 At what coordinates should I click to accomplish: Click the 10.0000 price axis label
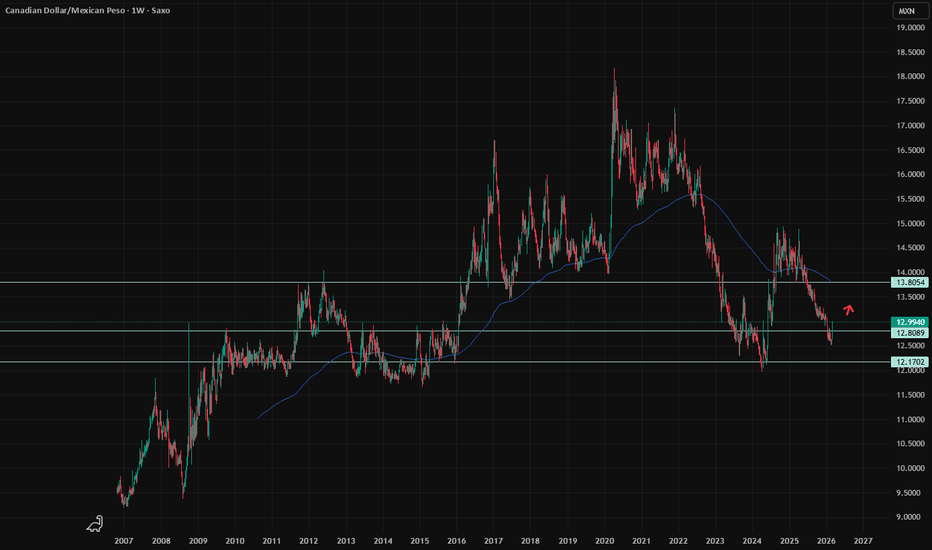point(910,468)
